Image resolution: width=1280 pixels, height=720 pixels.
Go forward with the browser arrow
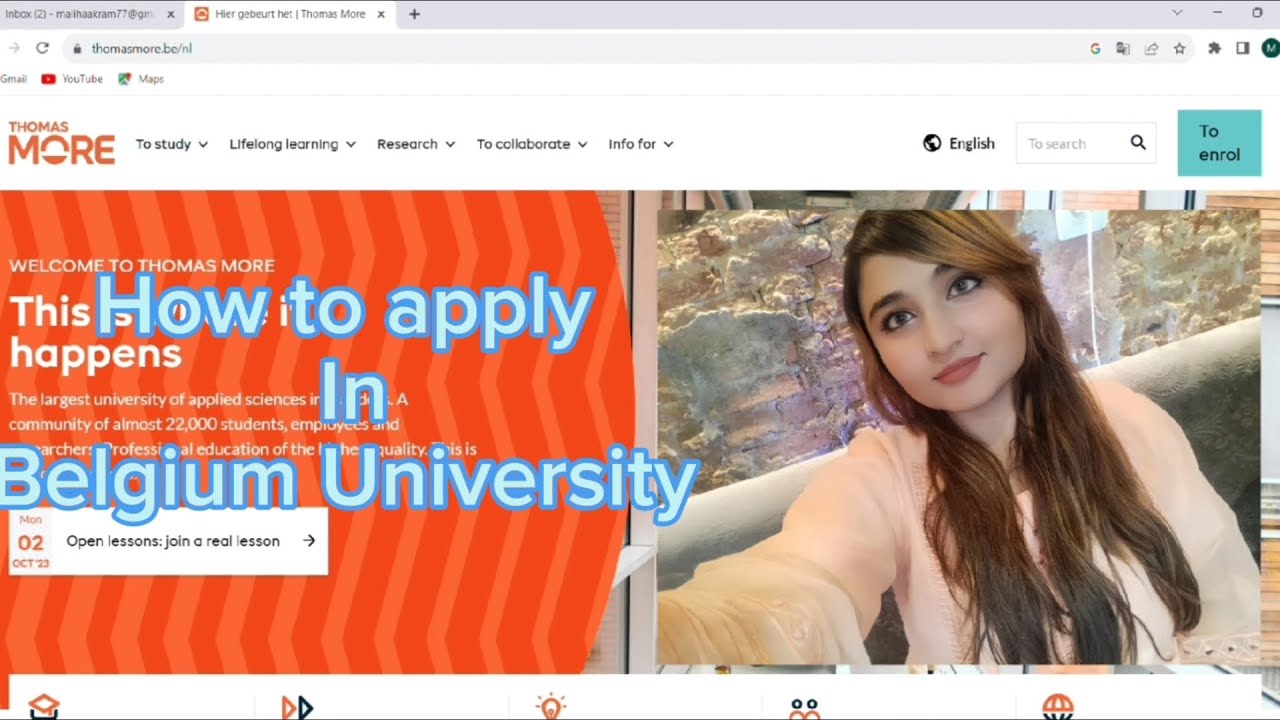(14, 48)
